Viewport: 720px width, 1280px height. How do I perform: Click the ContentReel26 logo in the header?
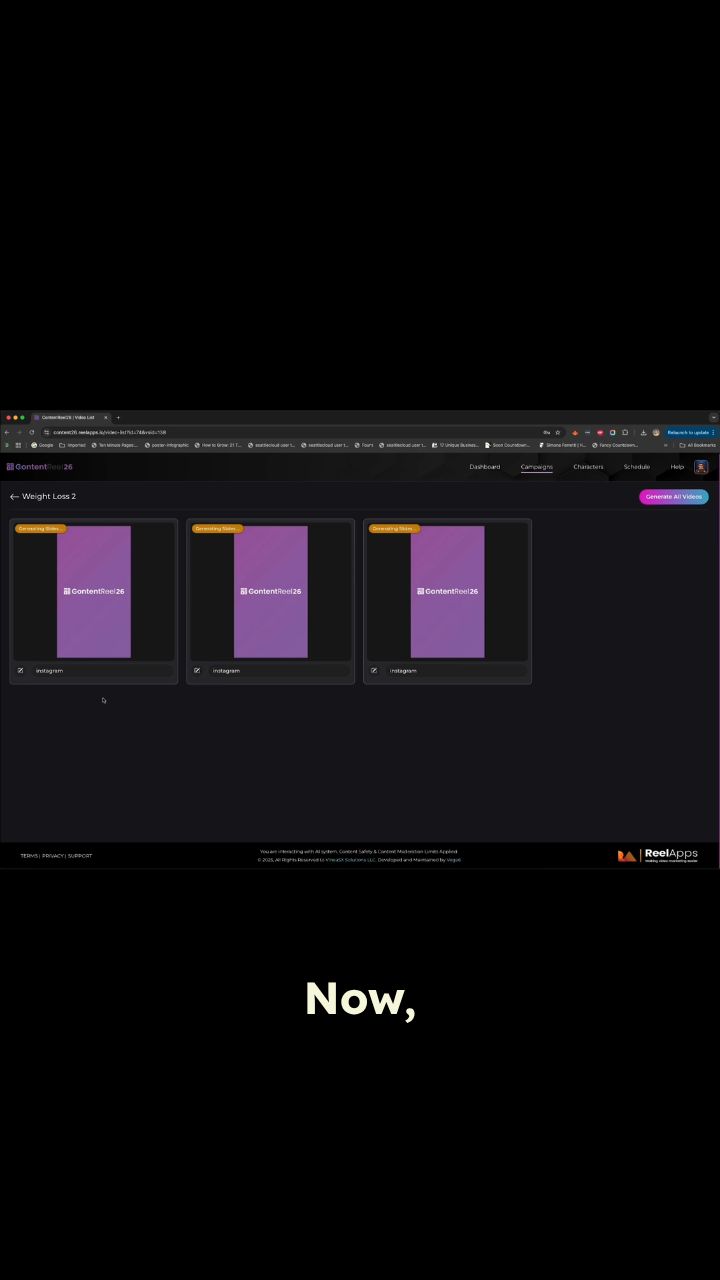(40, 467)
